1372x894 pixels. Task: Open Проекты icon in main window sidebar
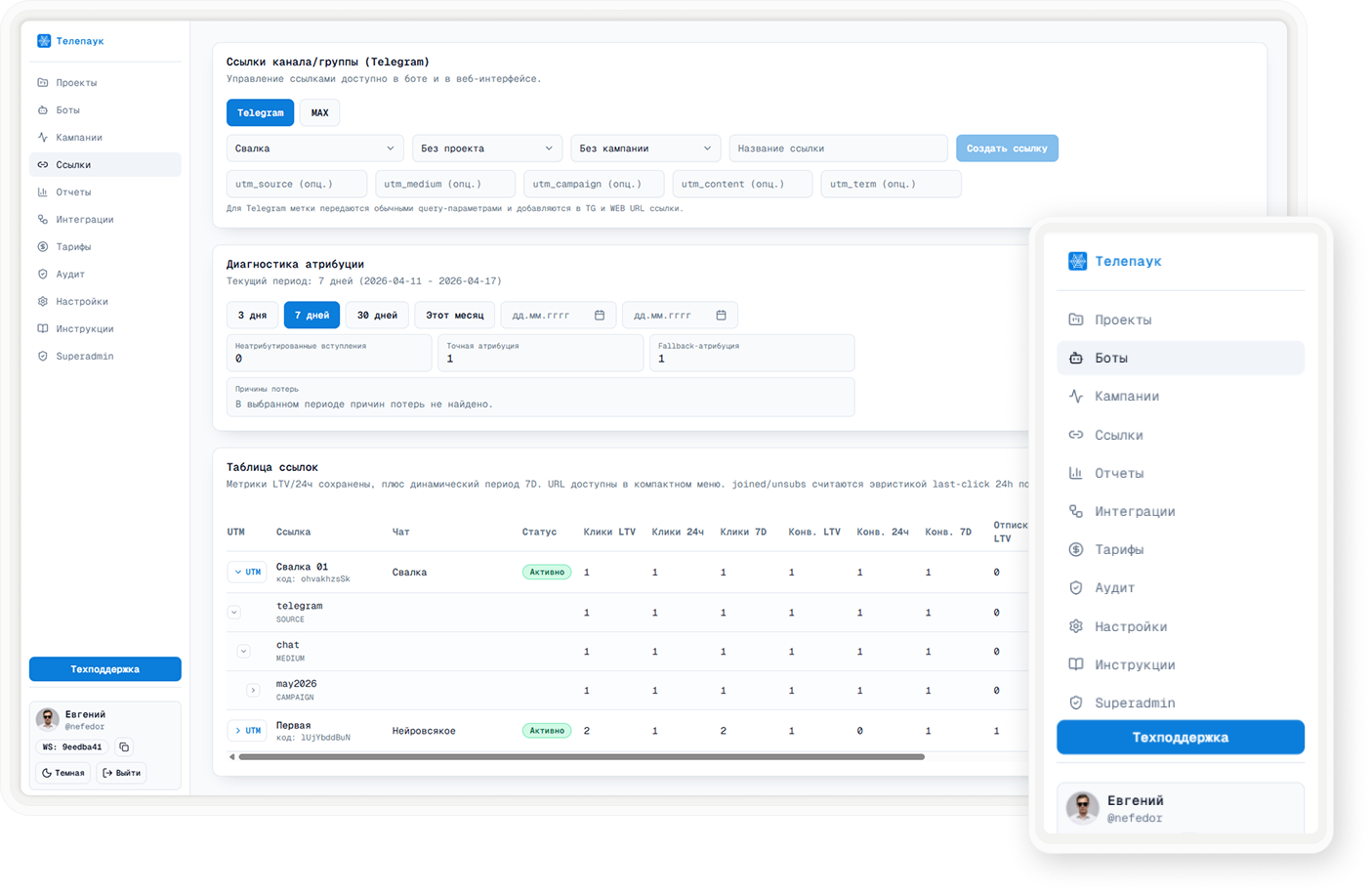[x=43, y=83]
